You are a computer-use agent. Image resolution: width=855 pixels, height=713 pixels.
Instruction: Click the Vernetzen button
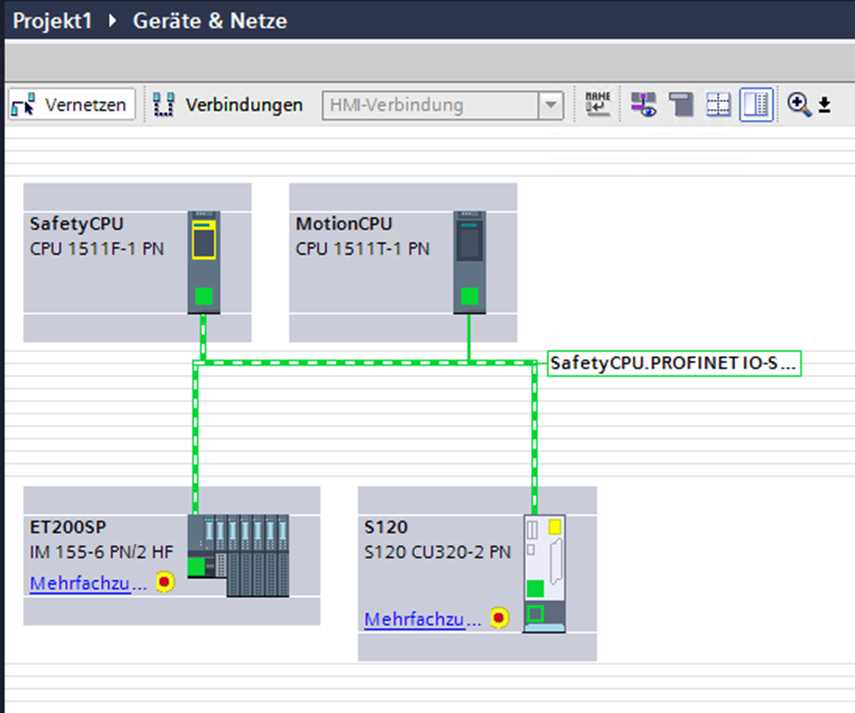(x=71, y=104)
